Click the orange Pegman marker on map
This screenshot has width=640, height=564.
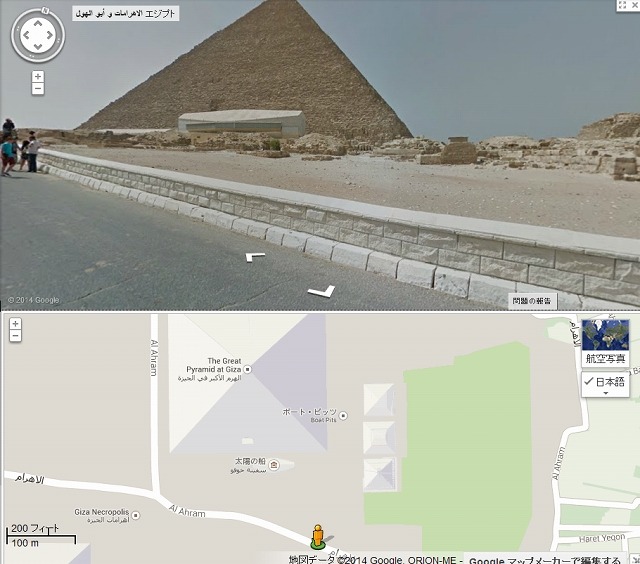coord(318,537)
